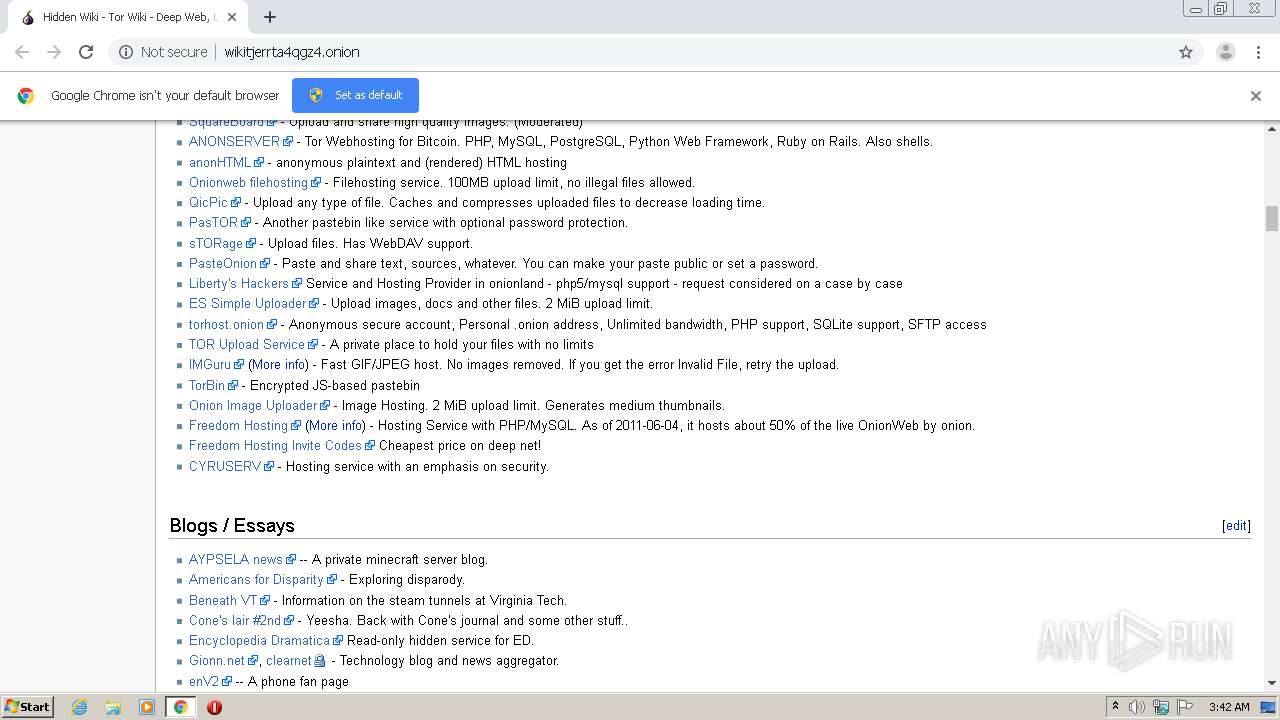Click the Action Center flag icon

(x=1185, y=707)
